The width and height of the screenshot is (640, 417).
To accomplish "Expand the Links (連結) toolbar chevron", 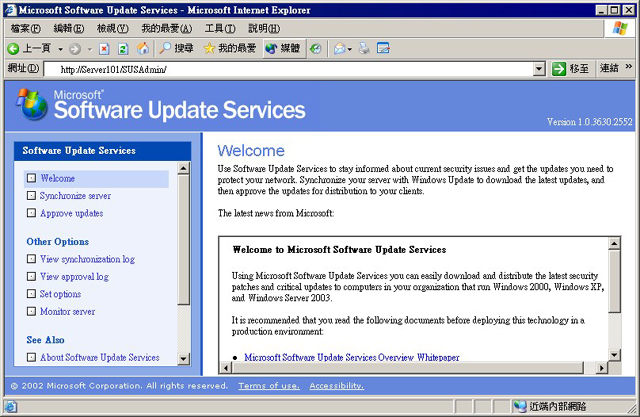I will [x=629, y=66].
